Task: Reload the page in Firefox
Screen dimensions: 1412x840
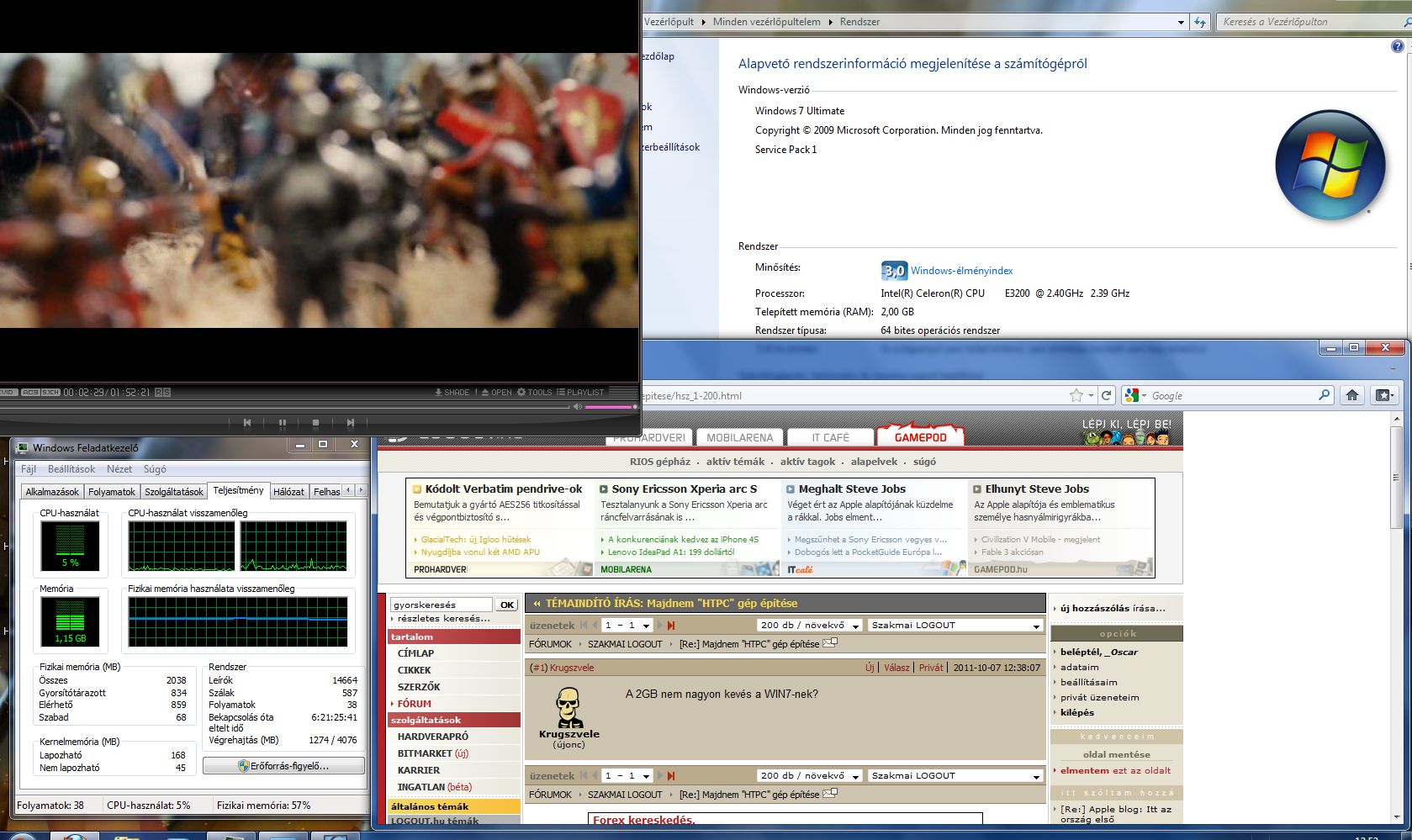Action: [1107, 395]
